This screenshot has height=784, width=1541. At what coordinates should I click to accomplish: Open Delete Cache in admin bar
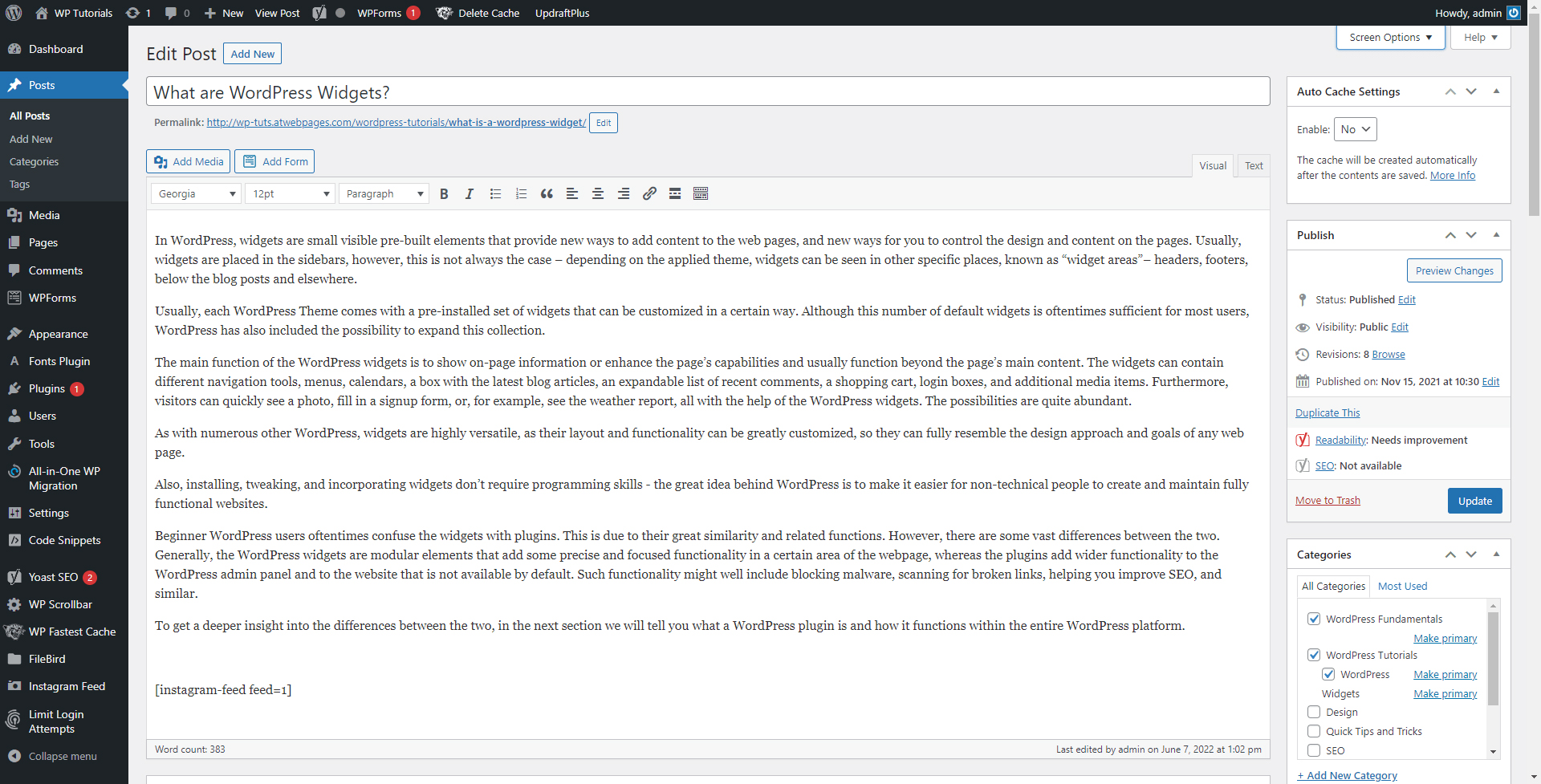click(x=478, y=13)
